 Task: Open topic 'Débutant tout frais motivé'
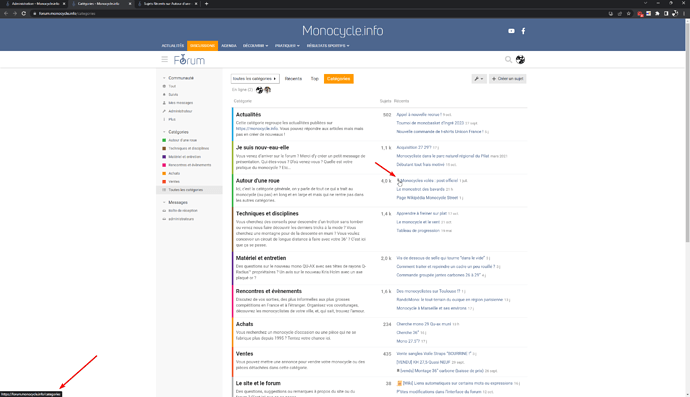[x=420, y=165]
